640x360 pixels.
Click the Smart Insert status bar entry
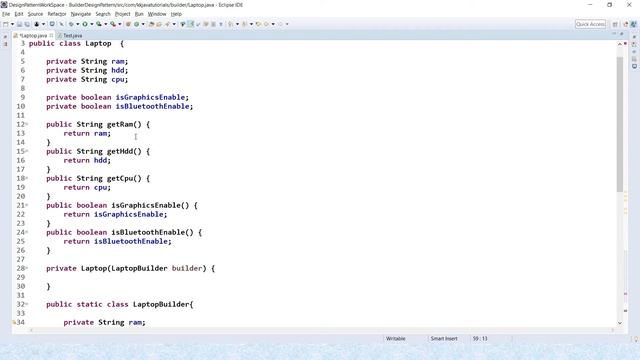[x=444, y=338]
